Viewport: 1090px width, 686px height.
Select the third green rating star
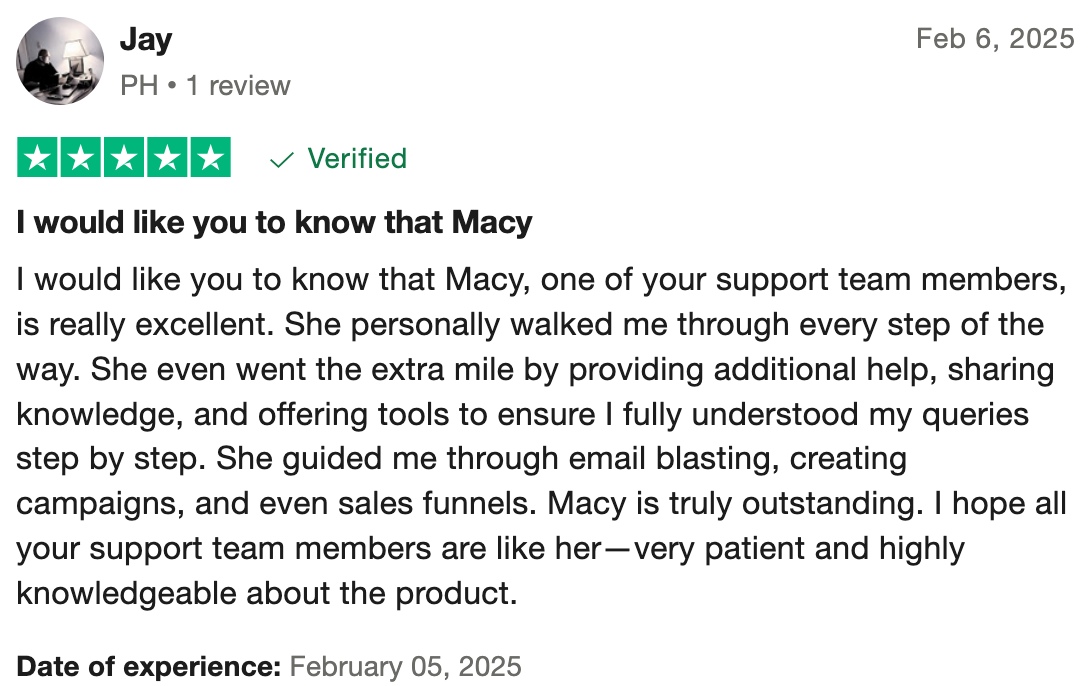[x=124, y=158]
